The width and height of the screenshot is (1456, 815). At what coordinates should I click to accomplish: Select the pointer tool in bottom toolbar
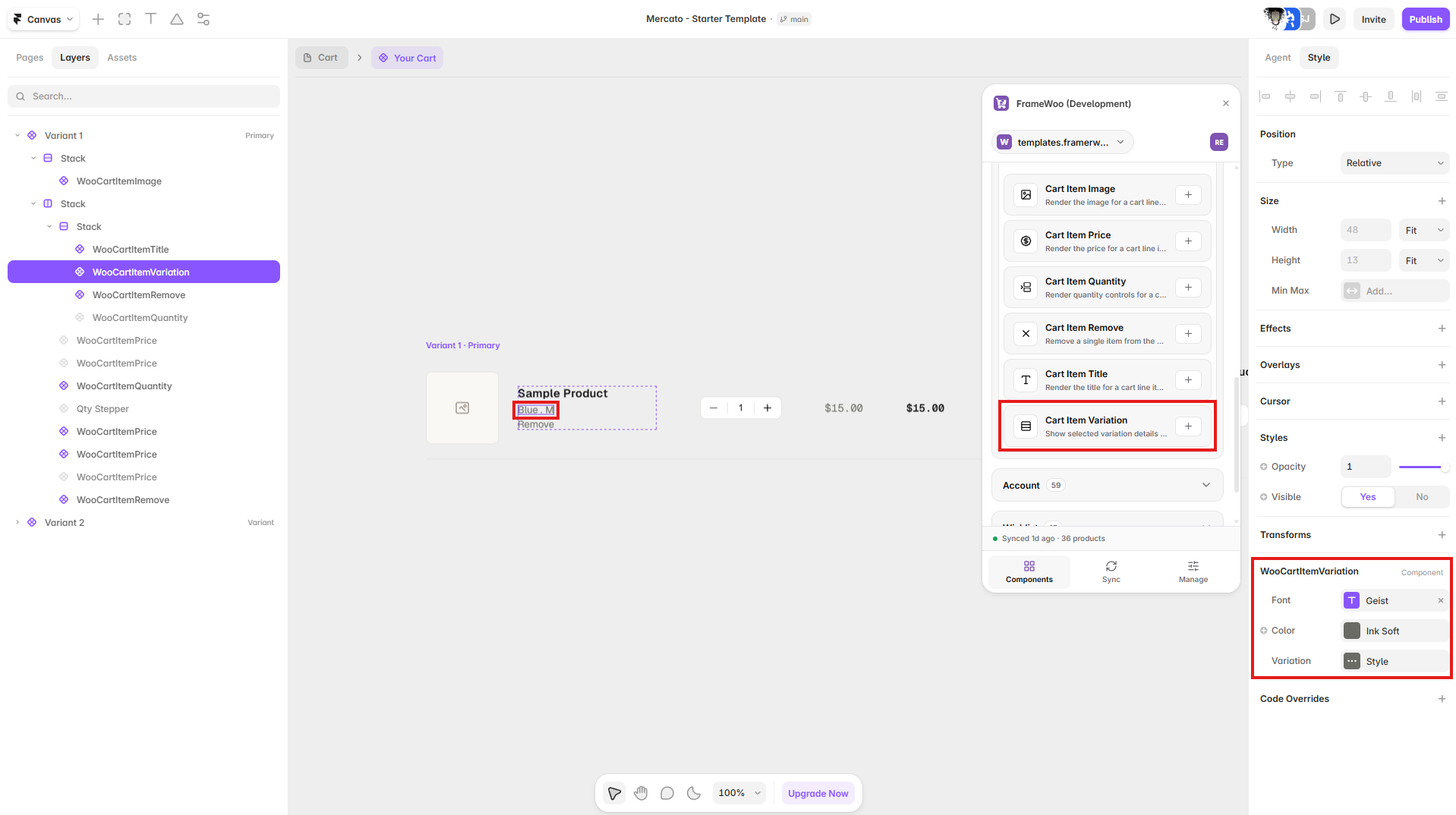(x=614, y=793)
